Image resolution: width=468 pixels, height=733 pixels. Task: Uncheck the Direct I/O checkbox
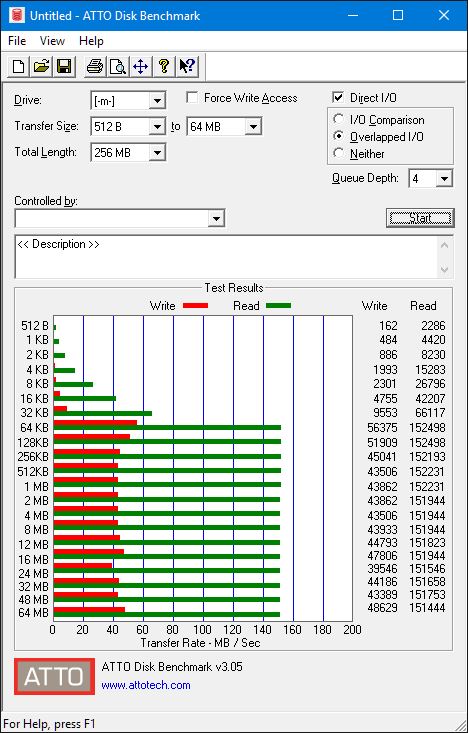click(338, 98)
